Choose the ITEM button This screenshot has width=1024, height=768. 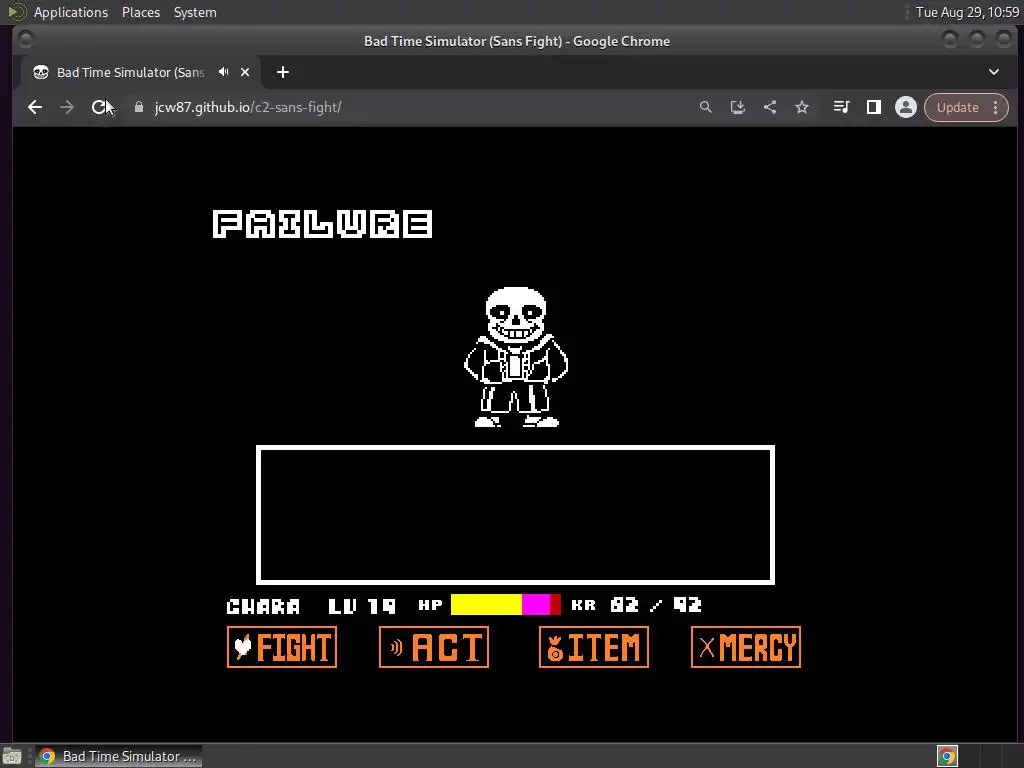coord(594,647)
